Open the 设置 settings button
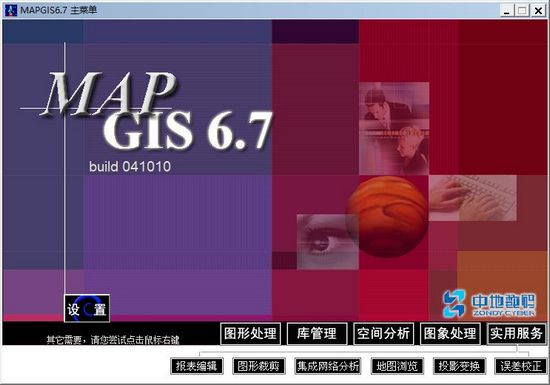550x385 pixels. pos(87,309)
